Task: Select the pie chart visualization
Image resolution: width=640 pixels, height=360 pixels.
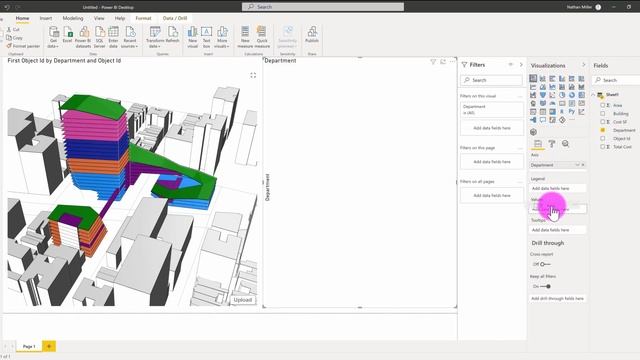Action: (562, 95)
